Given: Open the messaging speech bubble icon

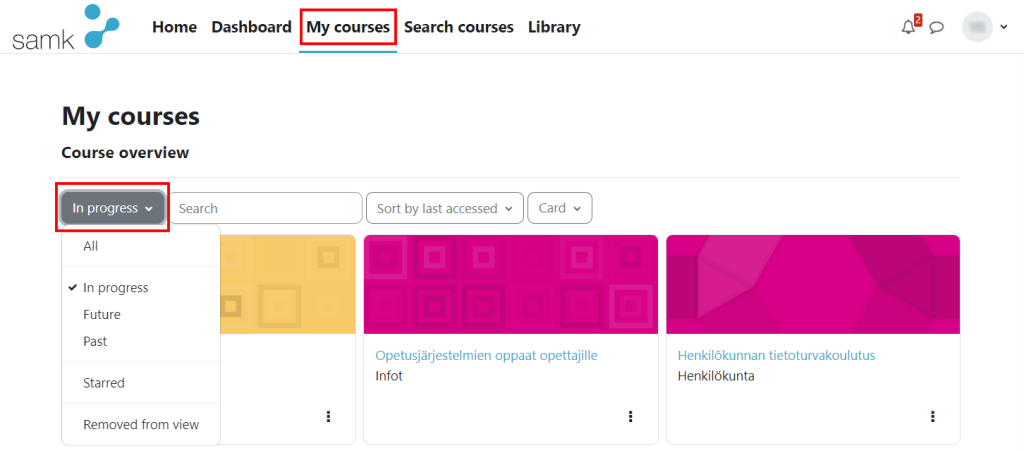Looking at the screenshot, I should pos(936,27).
